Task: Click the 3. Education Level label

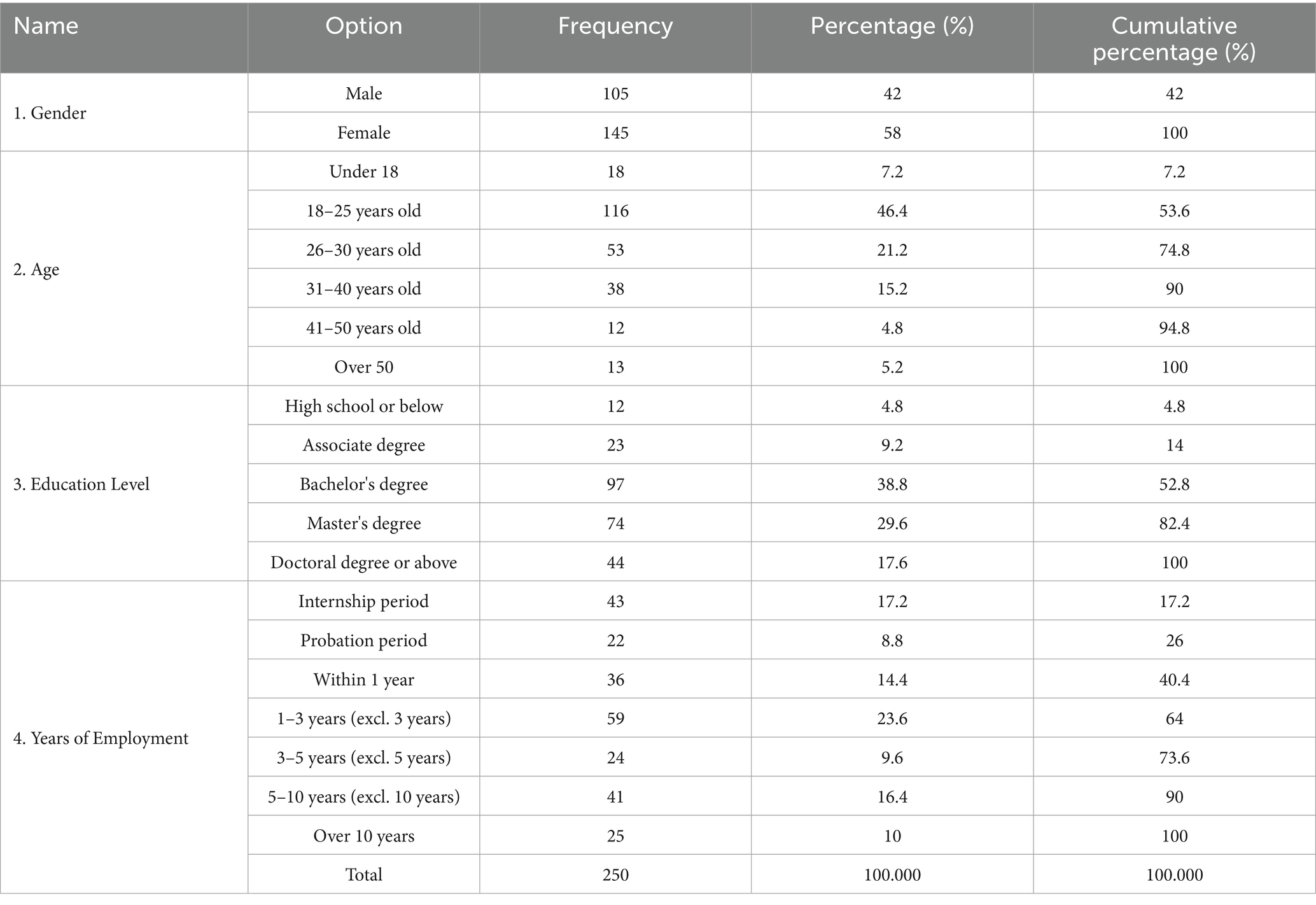Action: click(x=81, y=484)
